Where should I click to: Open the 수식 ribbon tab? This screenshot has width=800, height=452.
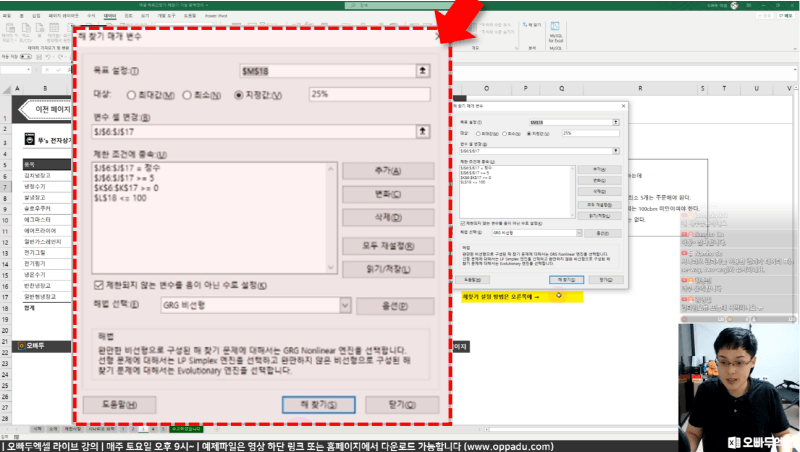point(91,16)
